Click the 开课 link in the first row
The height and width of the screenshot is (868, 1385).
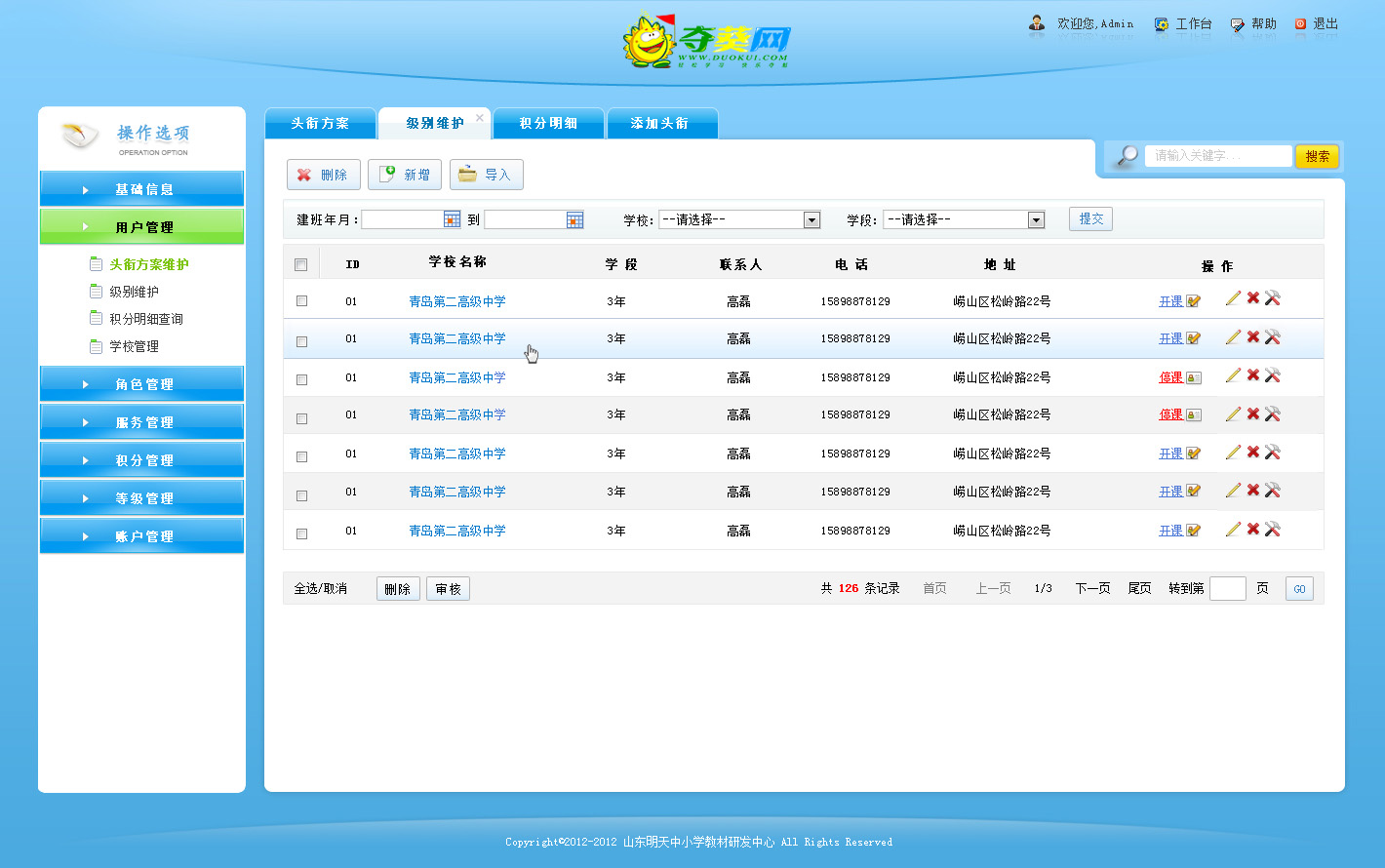(x=1170, y=301)
